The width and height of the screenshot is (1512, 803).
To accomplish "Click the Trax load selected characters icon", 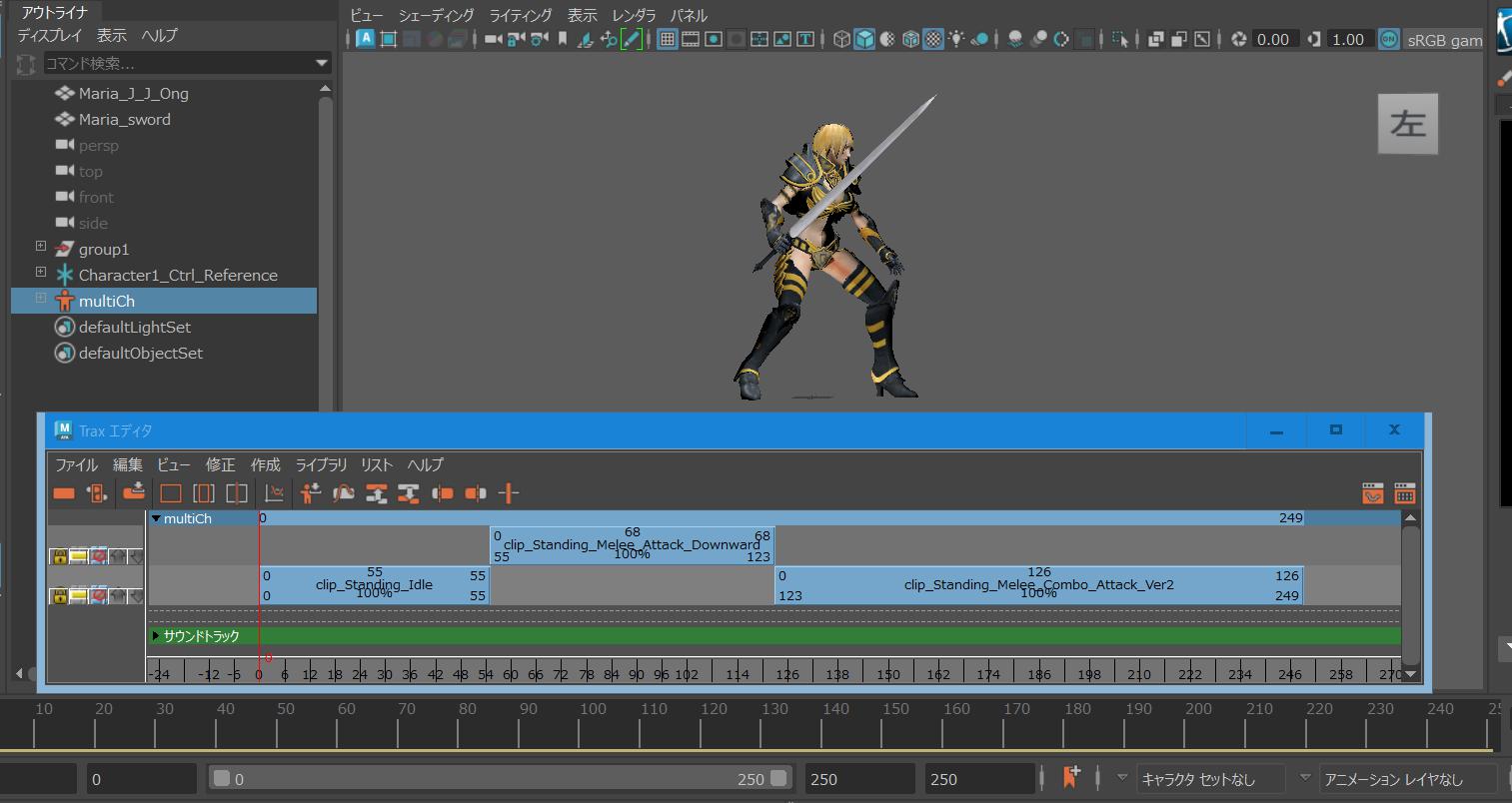I will 311,493.
